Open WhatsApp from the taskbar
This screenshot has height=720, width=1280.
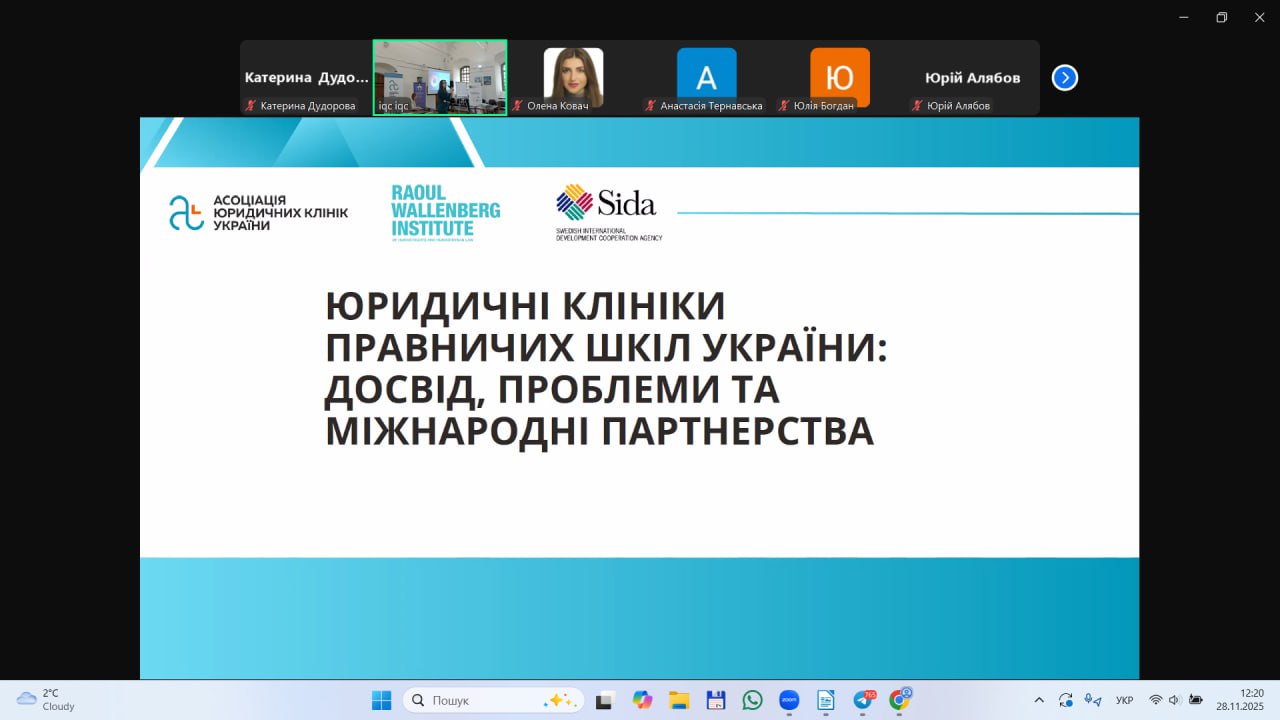[x=752, y=700]
